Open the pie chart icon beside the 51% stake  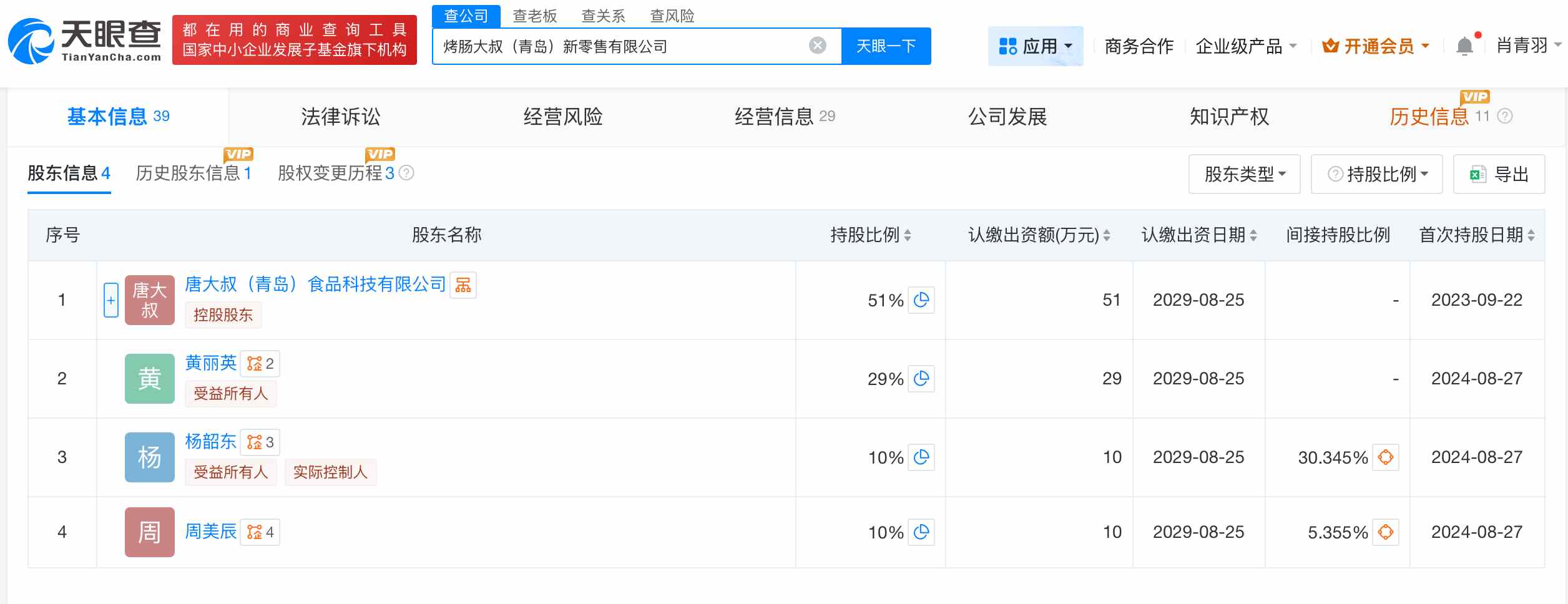[x=923, y=300]
